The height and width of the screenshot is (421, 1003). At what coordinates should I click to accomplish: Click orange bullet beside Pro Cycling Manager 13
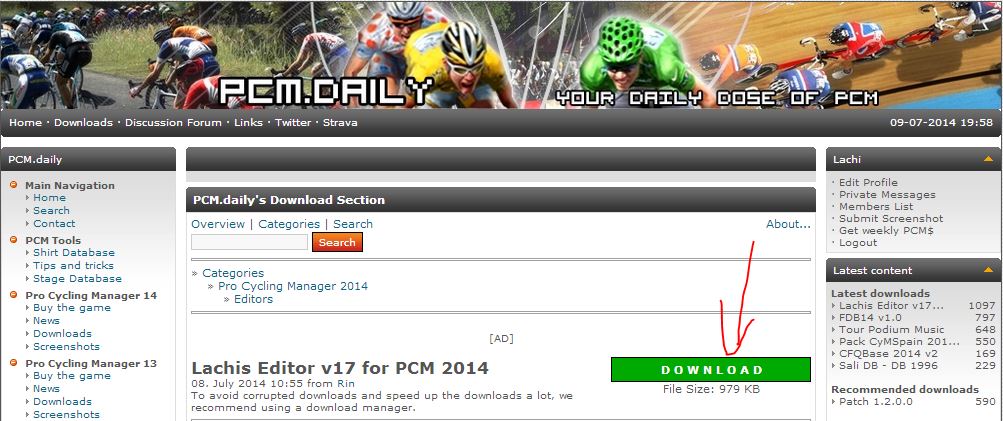click(x=14, y=363)
